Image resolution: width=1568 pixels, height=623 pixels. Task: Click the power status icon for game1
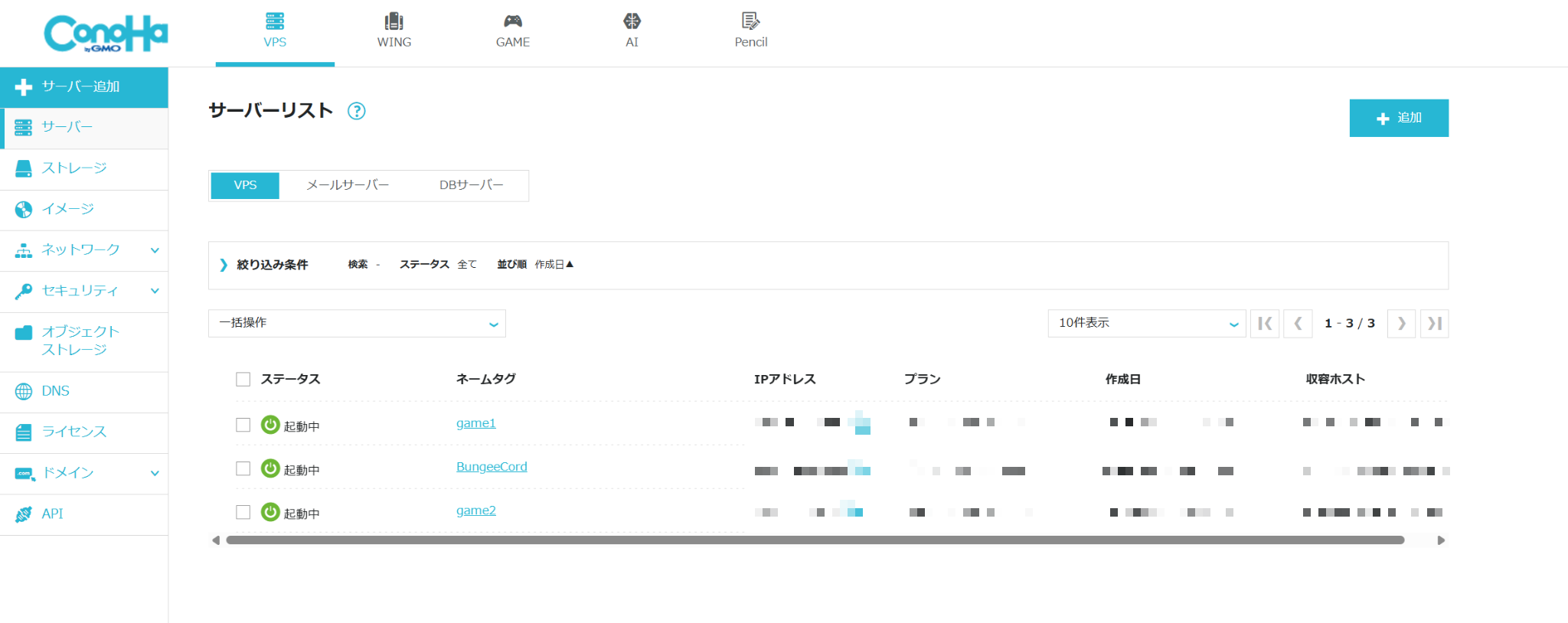point(270,425)
